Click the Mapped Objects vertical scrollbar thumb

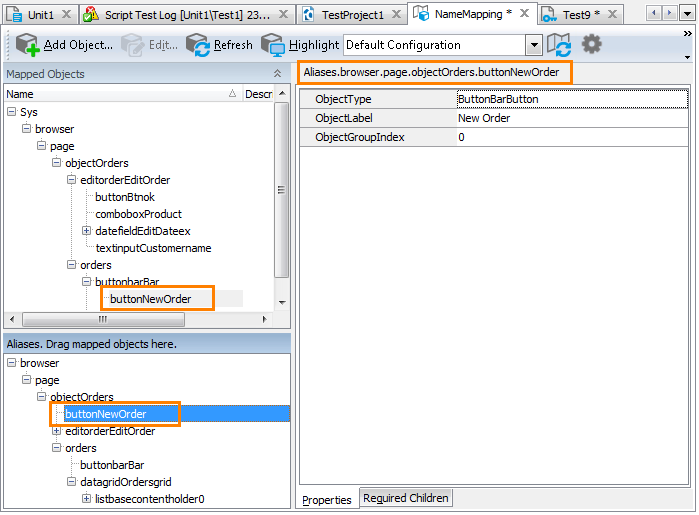coord(281,190)
